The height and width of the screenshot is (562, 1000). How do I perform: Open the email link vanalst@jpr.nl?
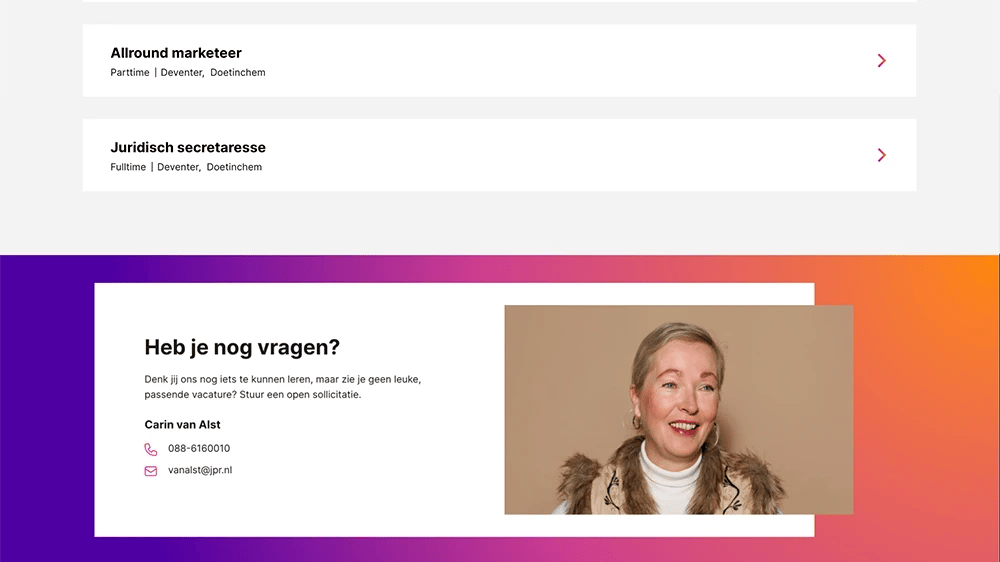[x=200, y=470]
